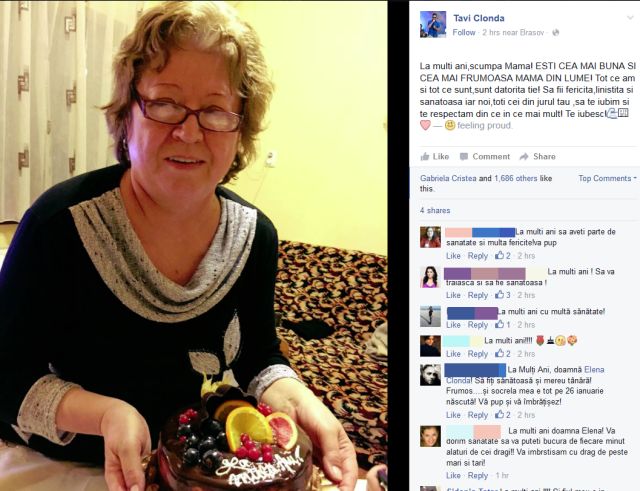Follow Tavi Clonda
The width and height of the screenshot is (640, 491).
coord(464,33)
